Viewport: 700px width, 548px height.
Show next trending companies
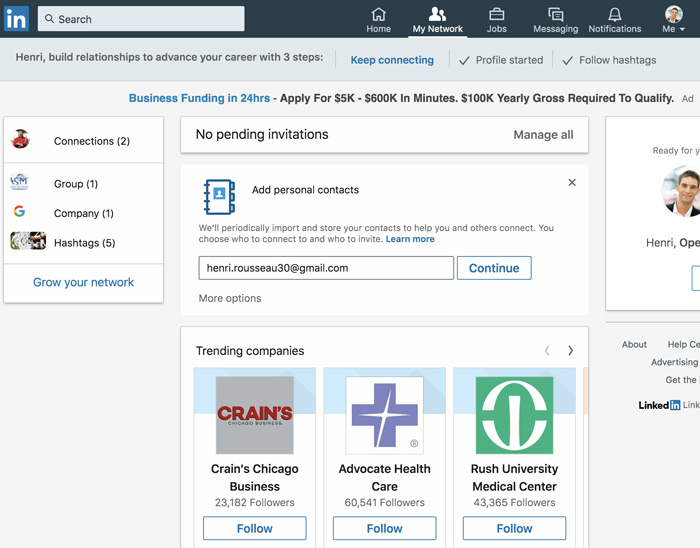click(570, 350)
